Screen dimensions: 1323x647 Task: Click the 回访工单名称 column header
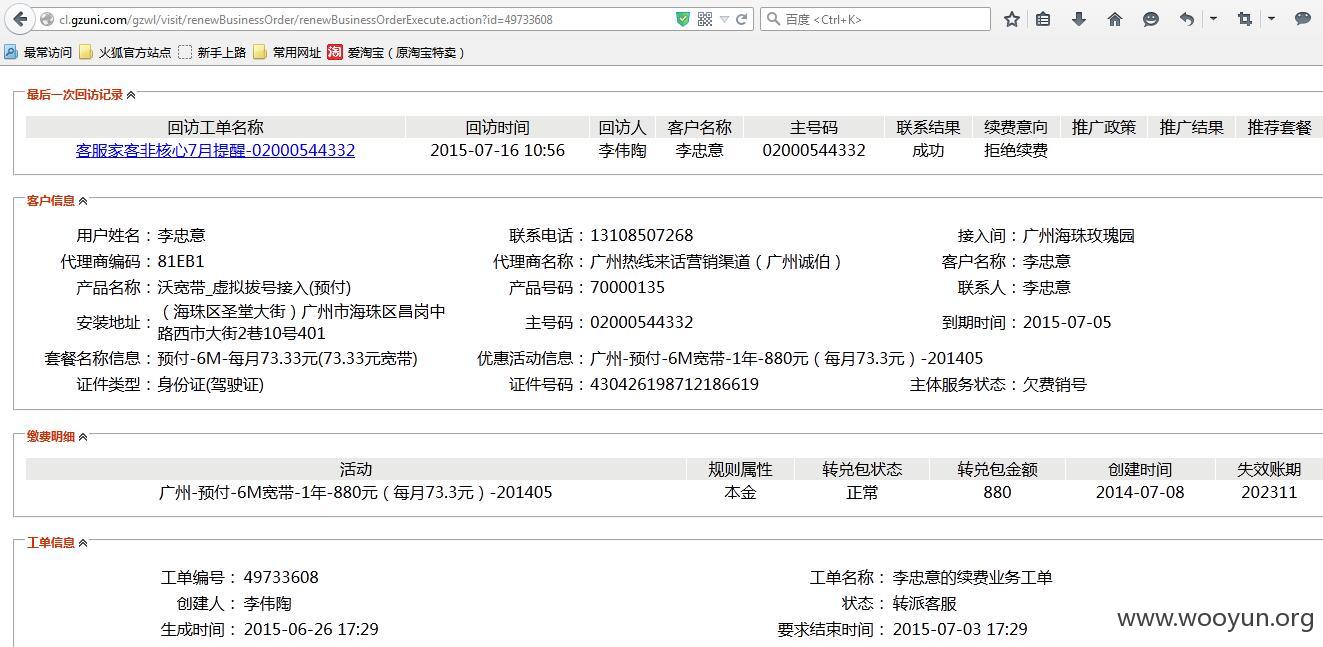215,127
